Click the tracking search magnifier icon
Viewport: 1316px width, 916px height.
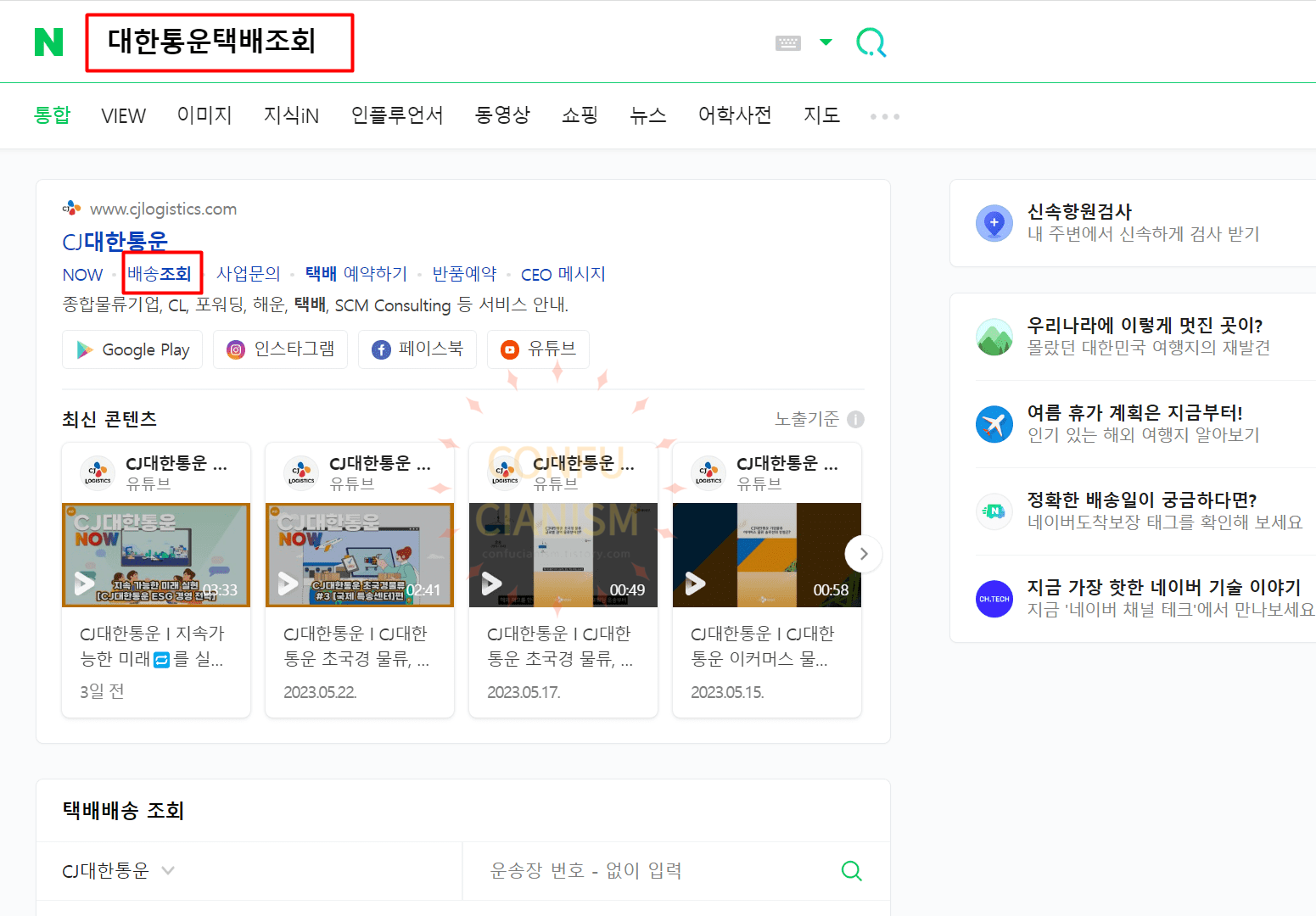(x=851, y=870)
